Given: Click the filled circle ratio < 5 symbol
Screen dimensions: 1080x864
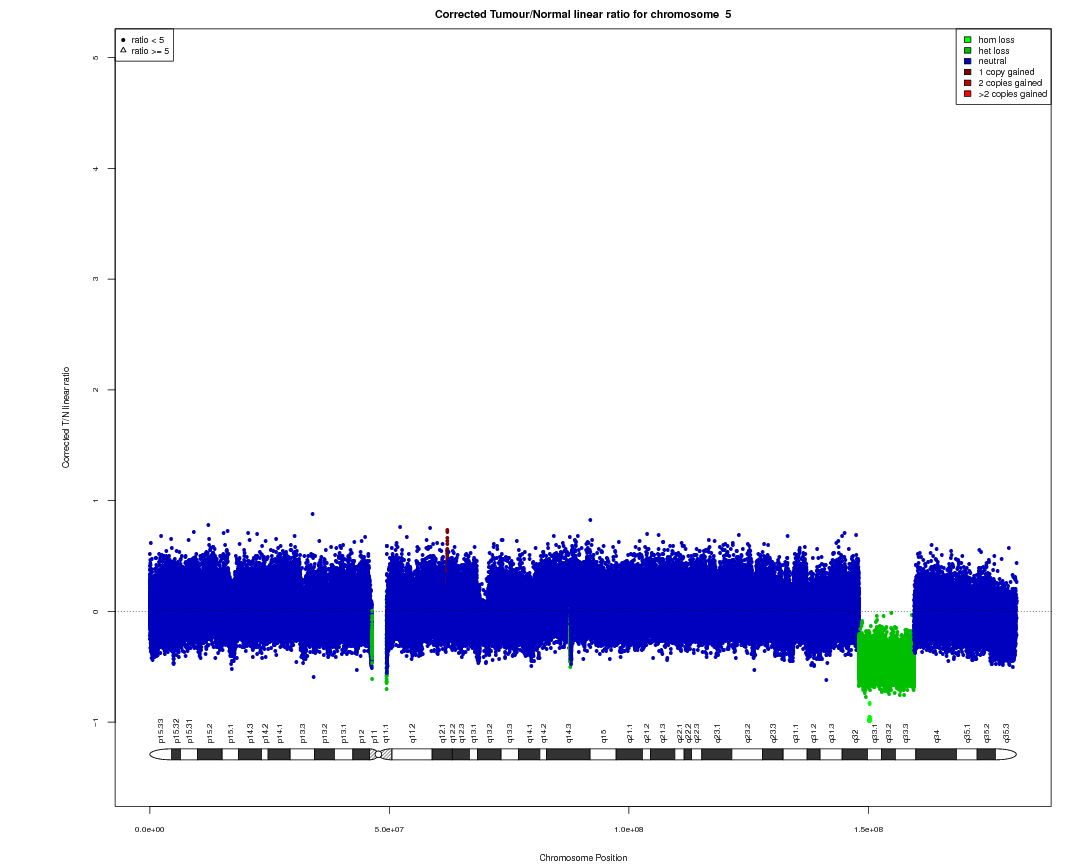Looking at the screenshot, I should coord(123,40).
